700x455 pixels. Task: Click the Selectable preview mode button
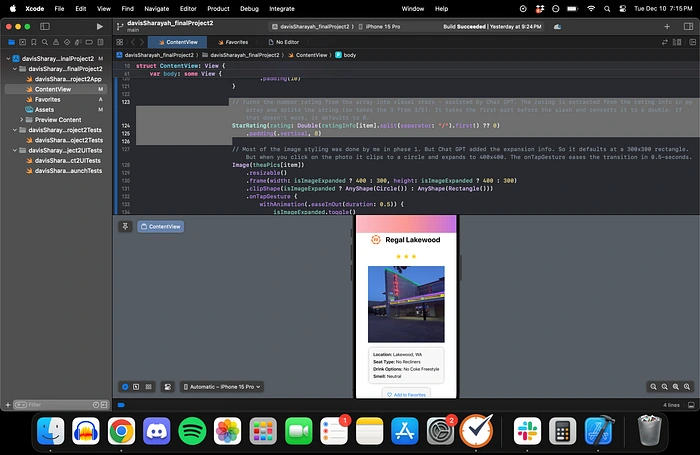point(136,385)
